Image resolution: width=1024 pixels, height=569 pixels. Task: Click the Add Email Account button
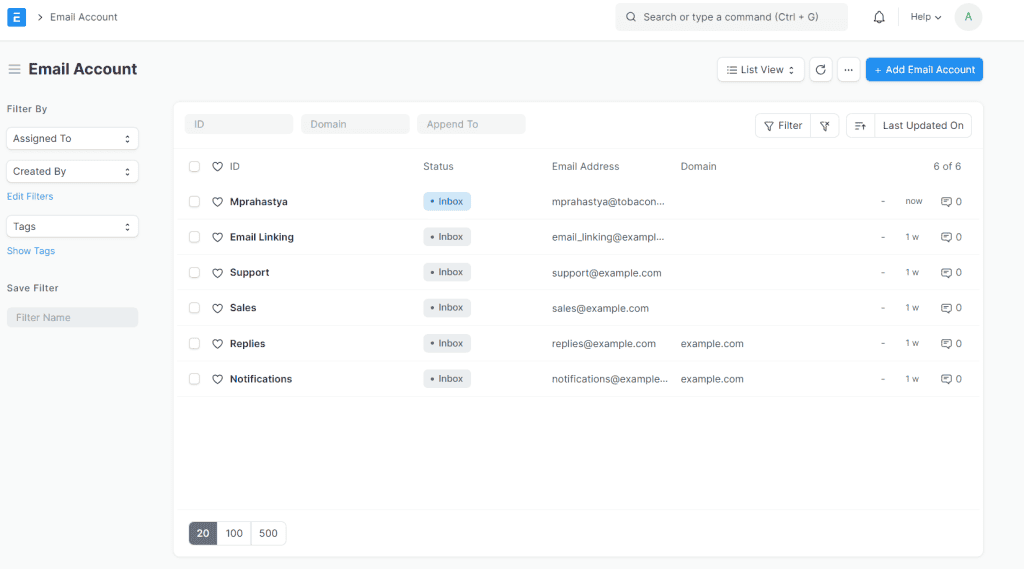[924, 70]
